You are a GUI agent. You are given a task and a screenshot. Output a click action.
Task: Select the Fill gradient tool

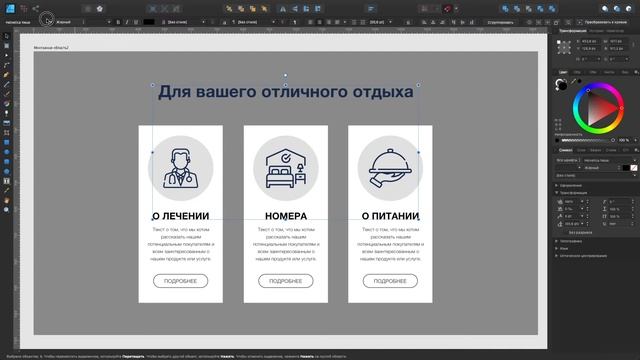click(x=6, y=104)
